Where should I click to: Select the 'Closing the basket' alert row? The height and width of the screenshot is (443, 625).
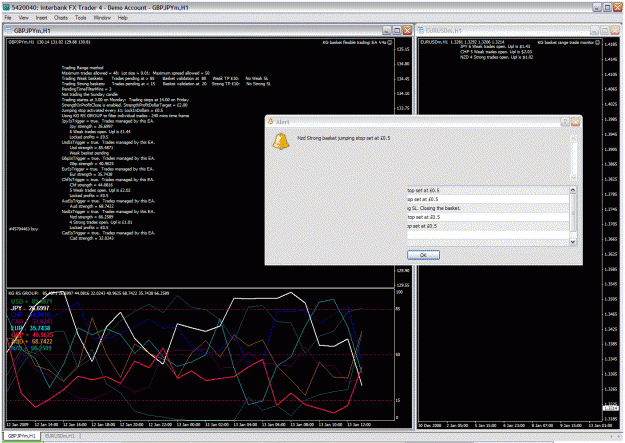[488, 208]
